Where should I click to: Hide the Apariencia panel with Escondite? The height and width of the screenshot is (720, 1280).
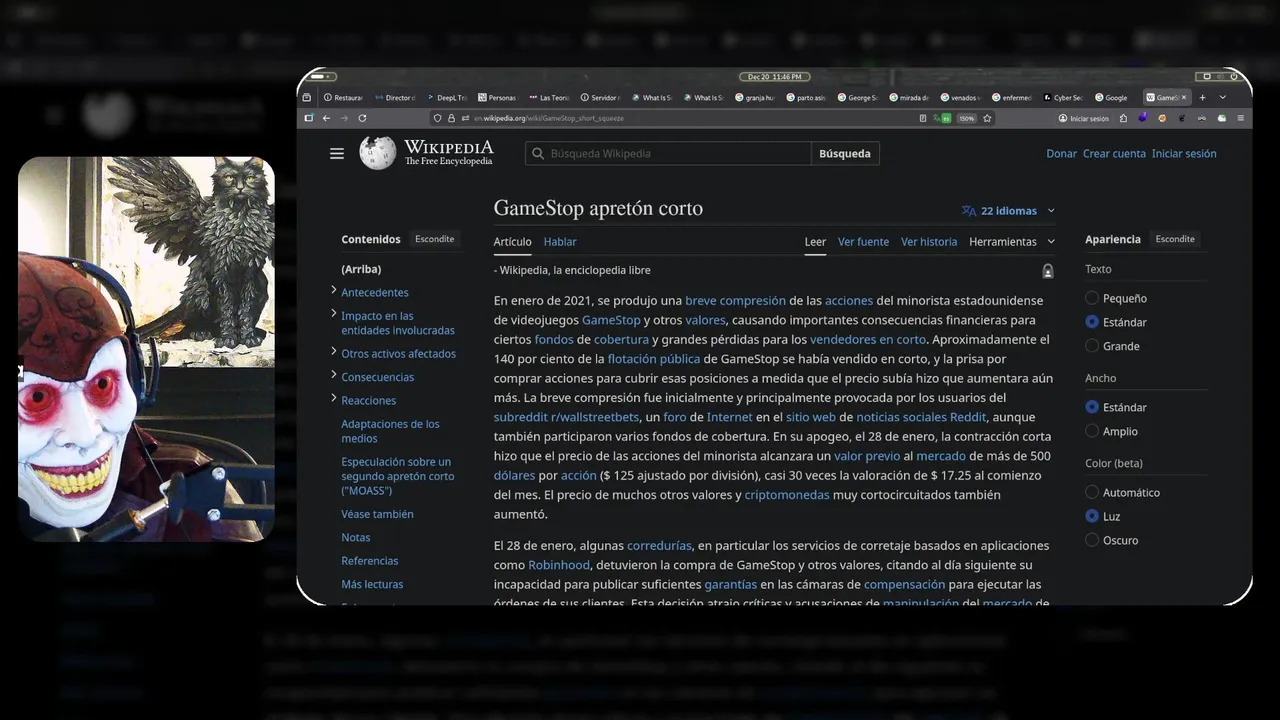(x=1175, y=239)
